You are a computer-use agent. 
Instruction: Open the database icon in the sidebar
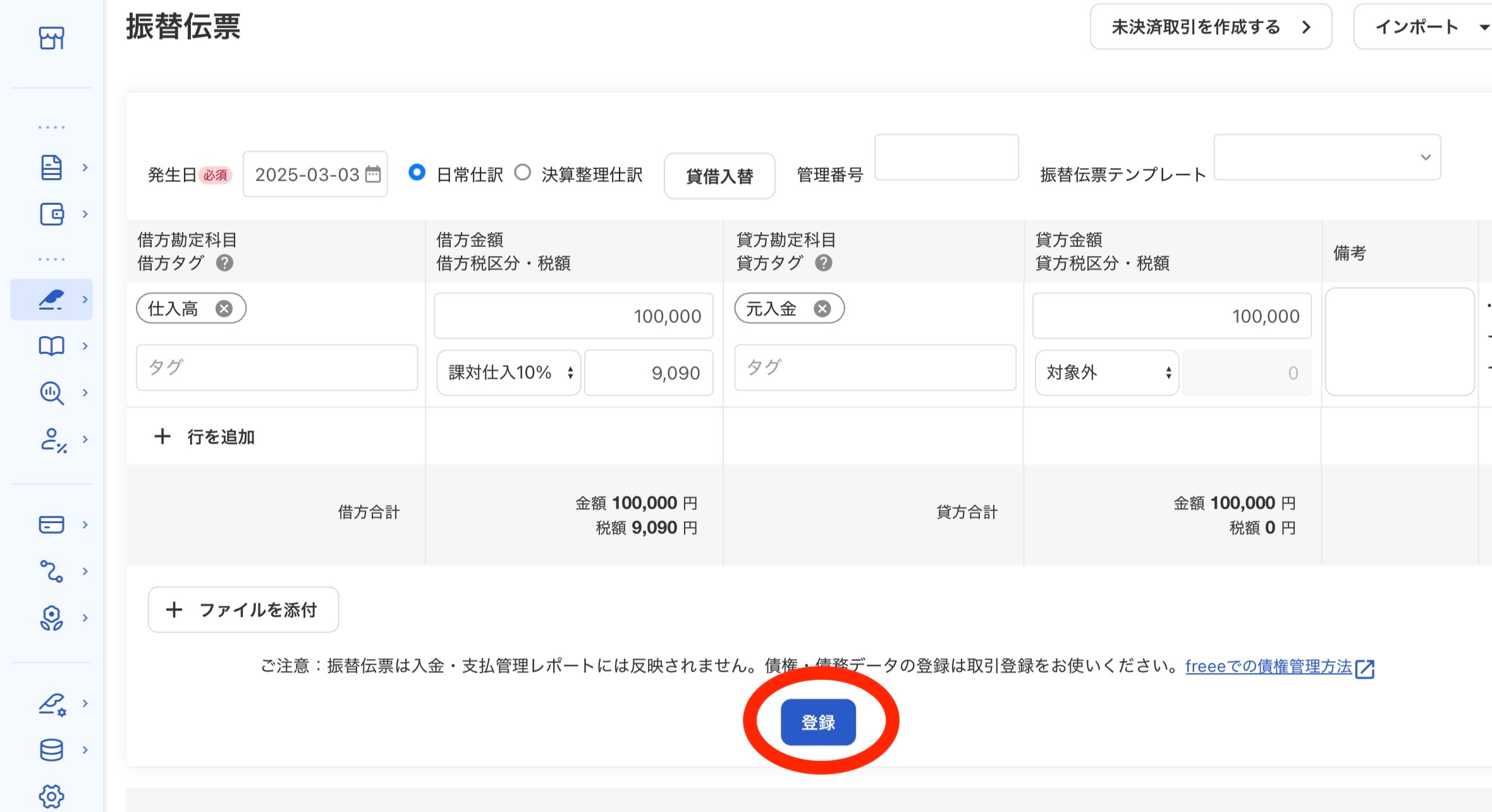pyautogui.click(x=51, y=750)
